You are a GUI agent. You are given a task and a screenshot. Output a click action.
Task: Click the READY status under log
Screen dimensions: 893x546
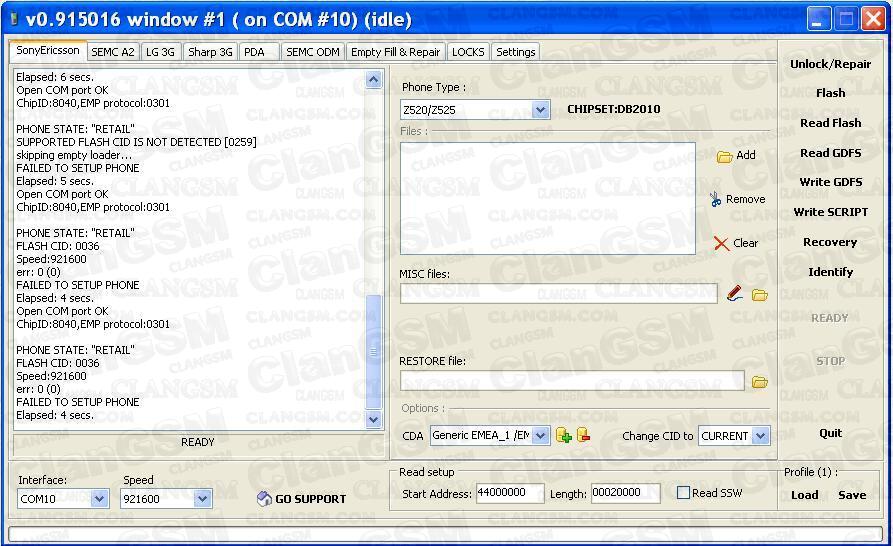198,442
